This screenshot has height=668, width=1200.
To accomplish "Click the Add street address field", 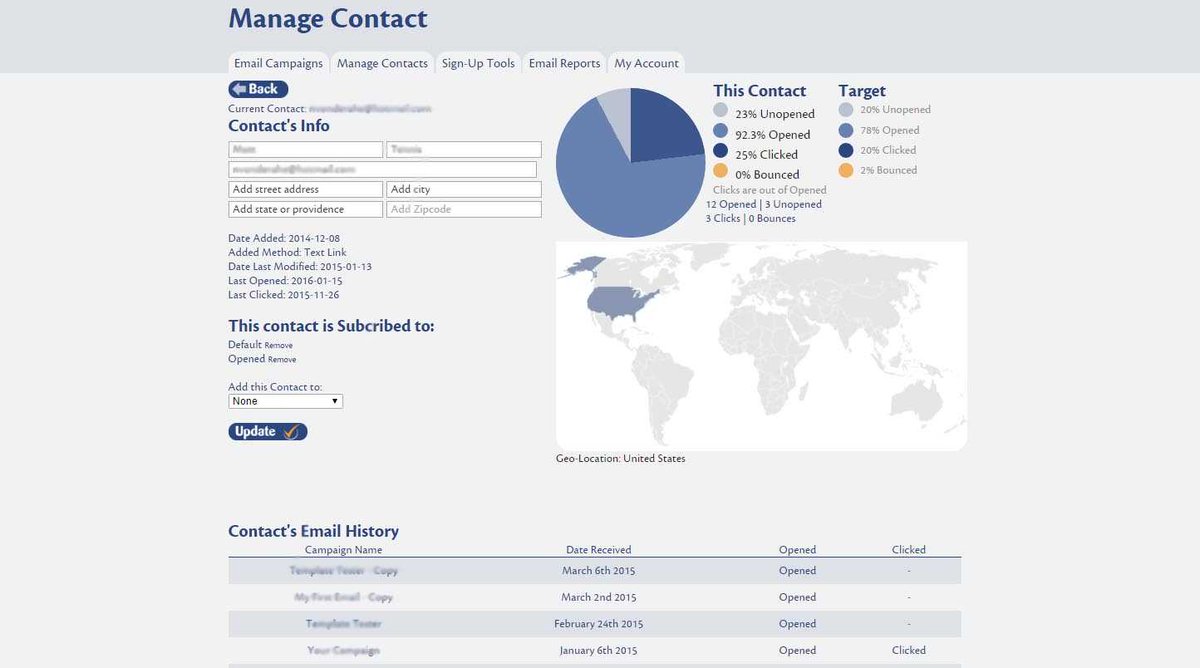I will pyautogui.click(x=306, y=189).
